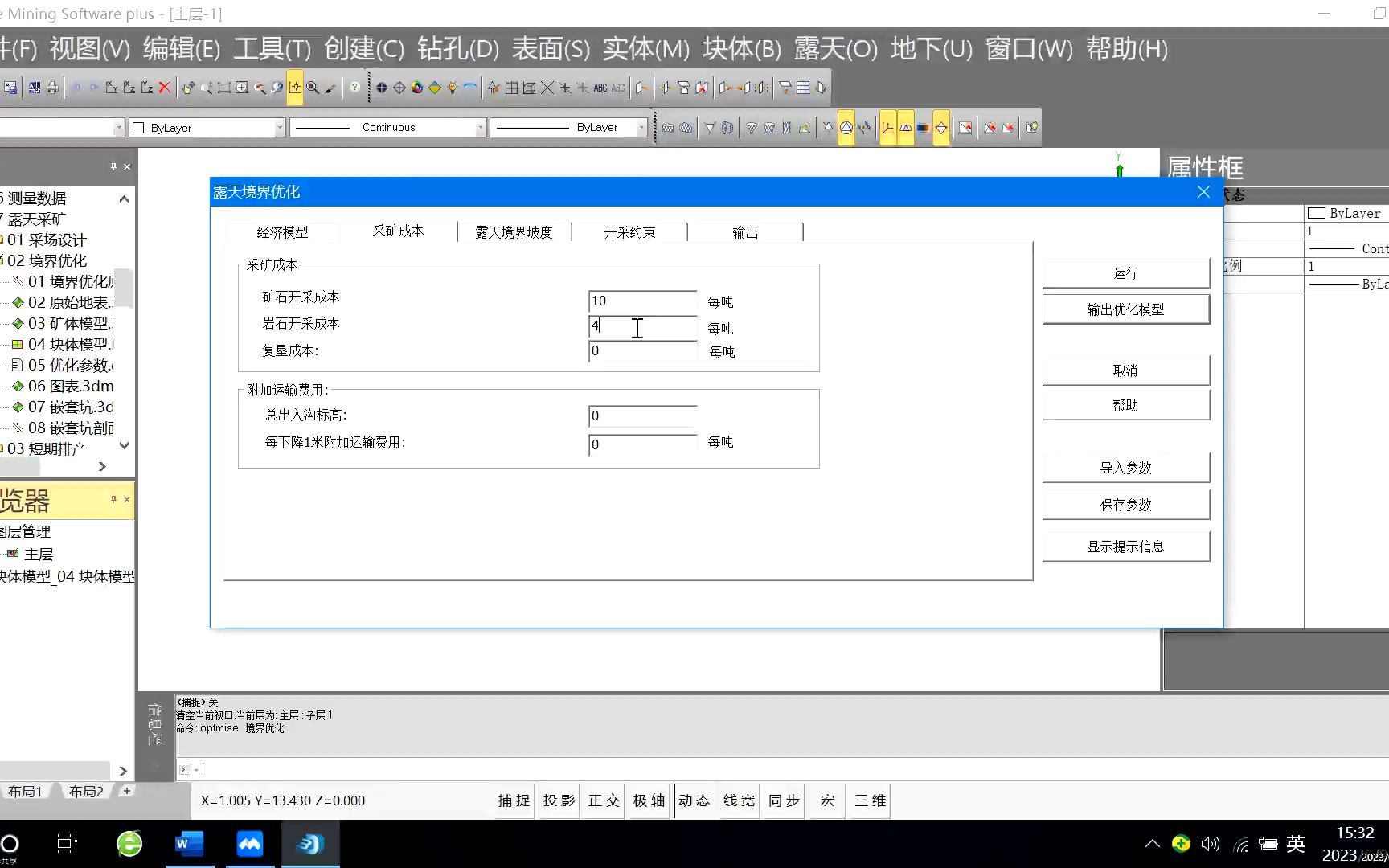Toggle 捕捉 snap mode in status bar
This screenshot has width=1389, height=868.
pos(514,800)
